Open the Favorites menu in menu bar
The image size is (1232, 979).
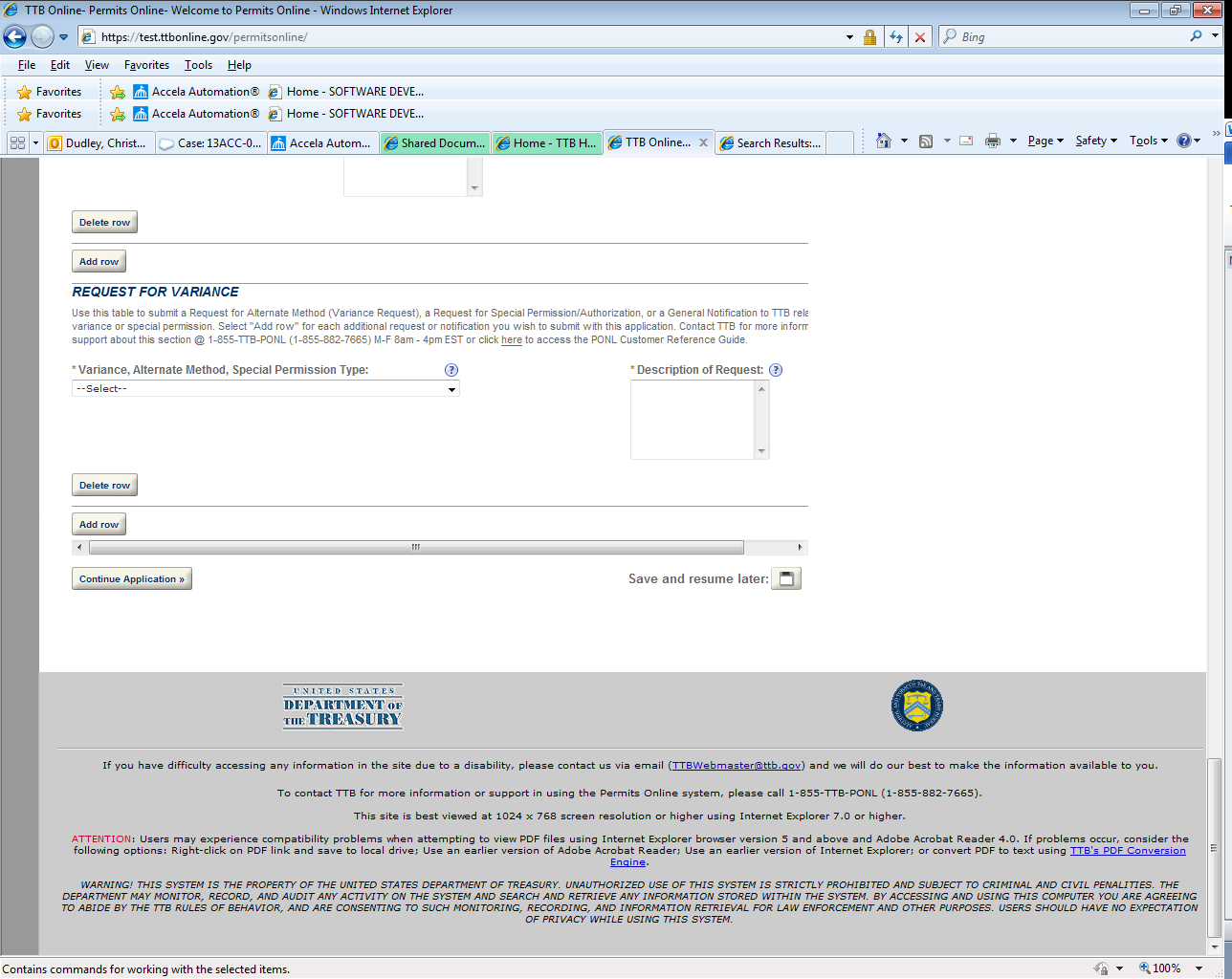pos(146,65)
